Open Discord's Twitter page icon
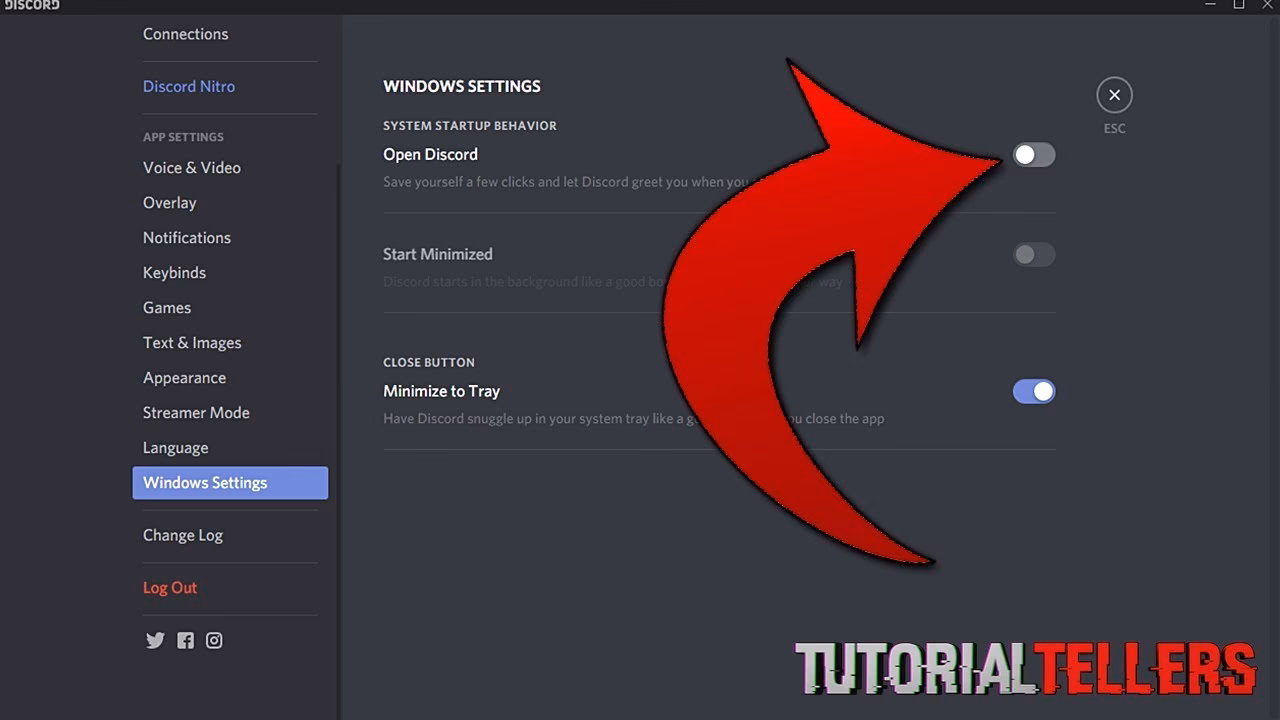Image resolution: width=1280 pixels, height=720 pixels. tap(155, 641)
